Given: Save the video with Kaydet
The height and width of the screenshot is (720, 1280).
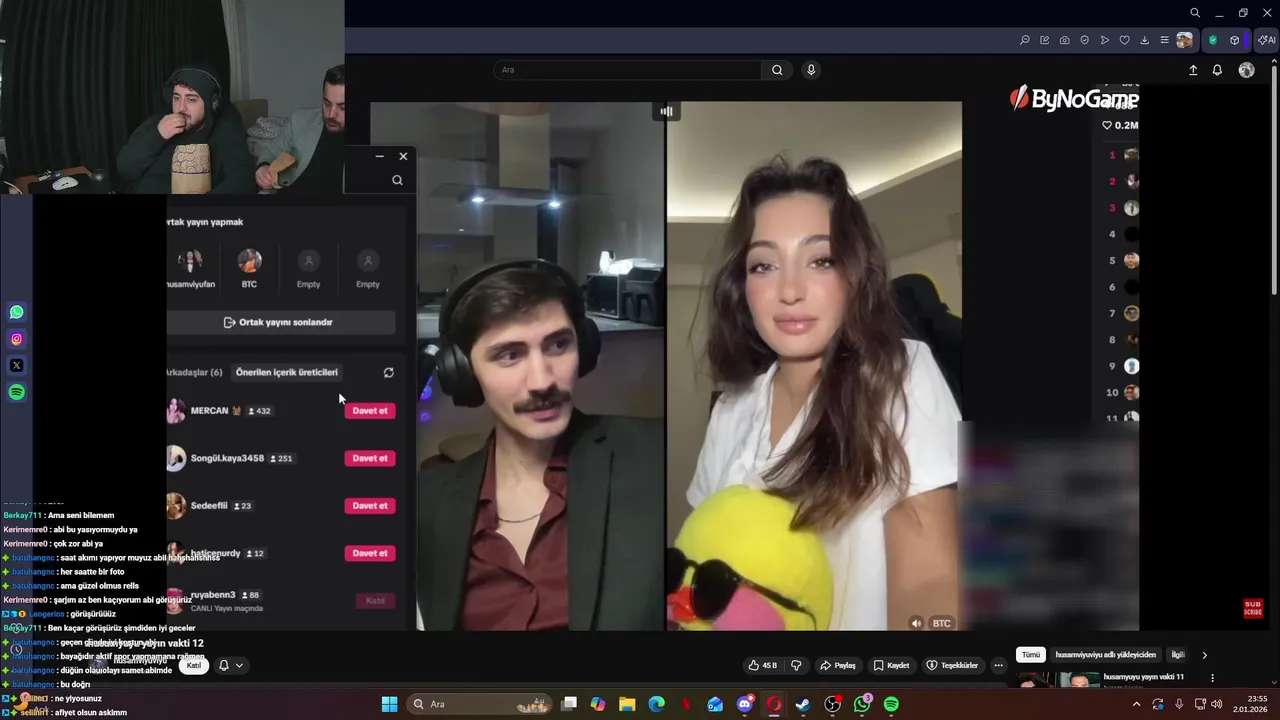Looking at the screenshot, I should coord(891,665).
